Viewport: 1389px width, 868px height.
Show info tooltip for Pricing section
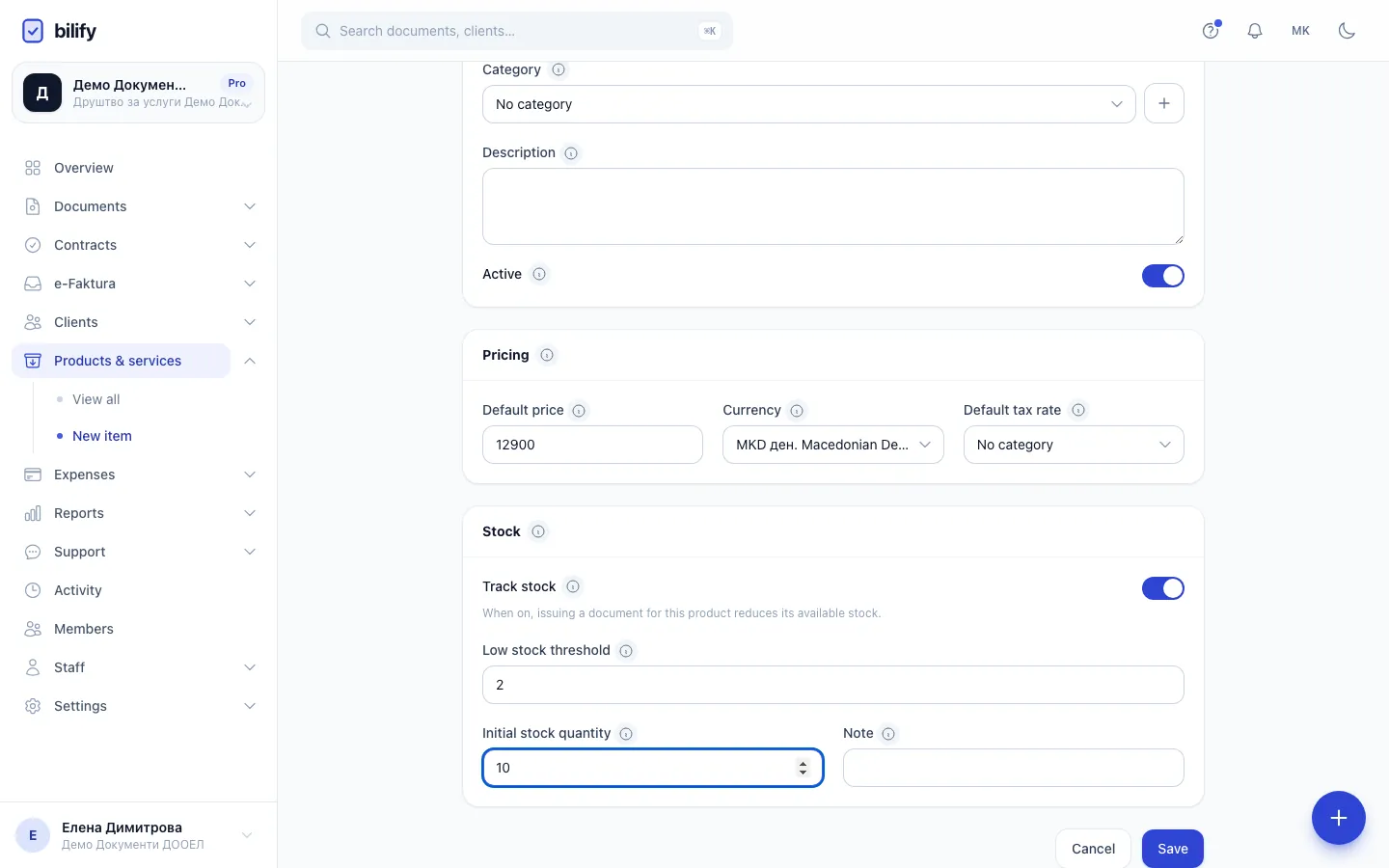click(547, 355)
